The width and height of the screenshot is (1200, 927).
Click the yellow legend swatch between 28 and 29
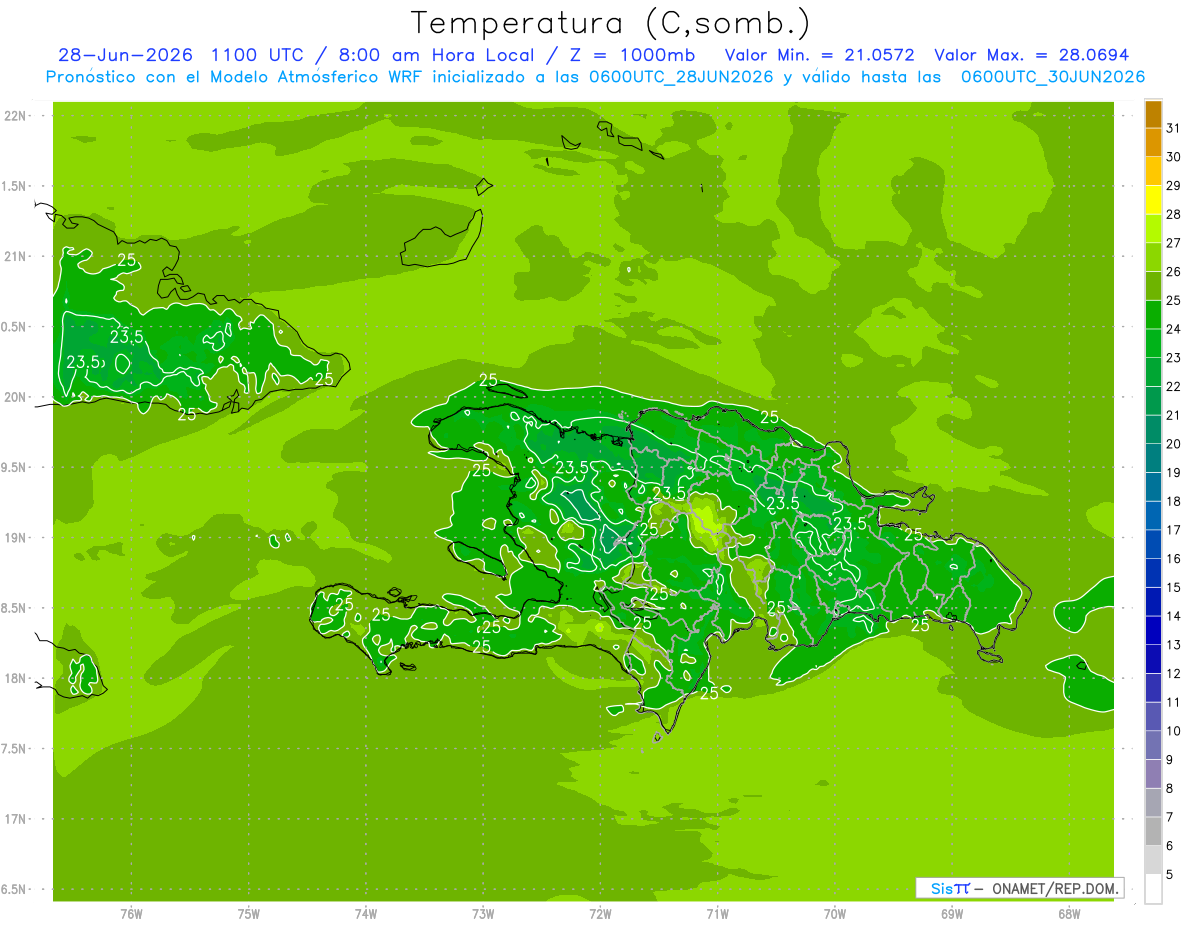pos(1153,200)
